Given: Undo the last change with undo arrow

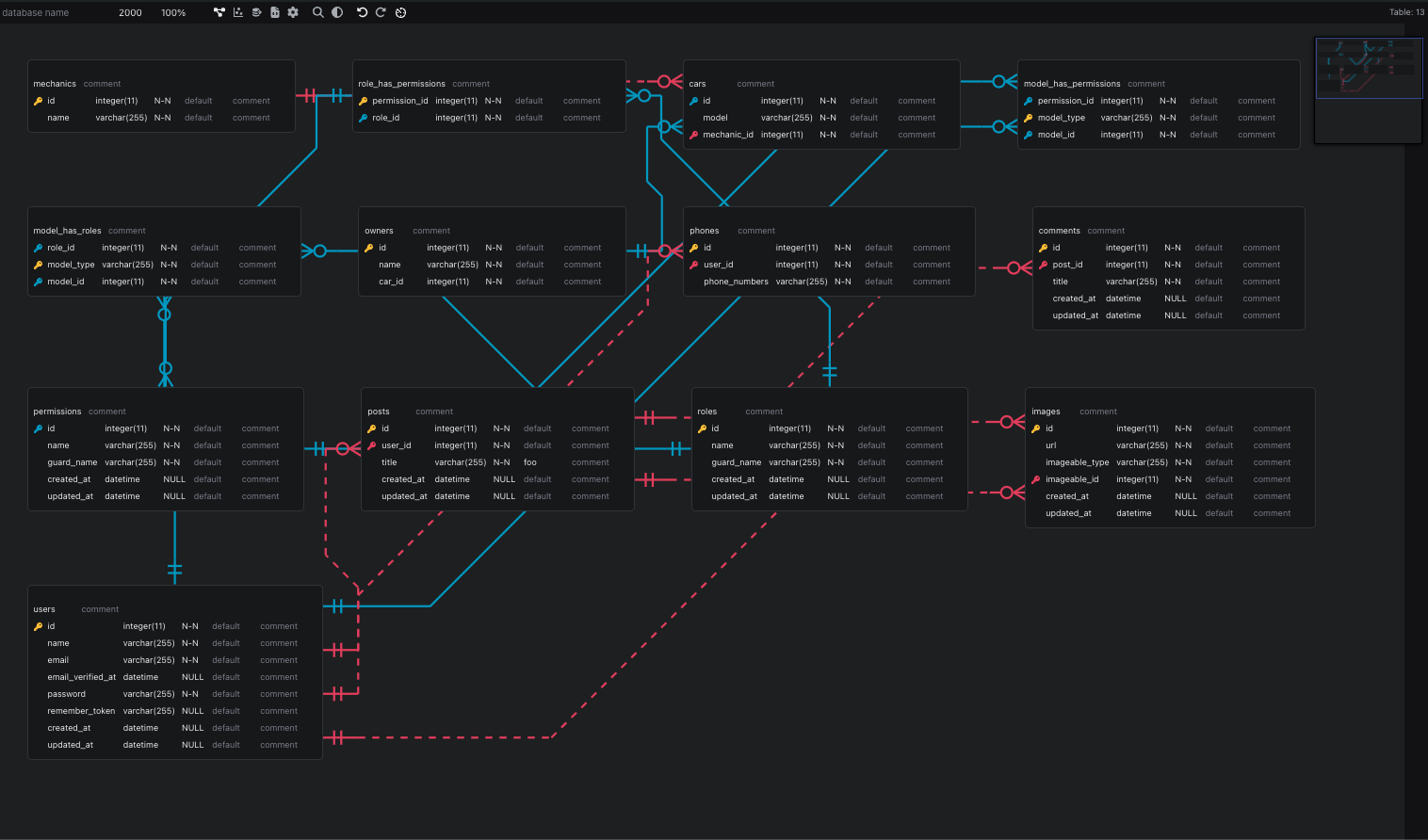Looking at the screenshot, I should 362,12.
